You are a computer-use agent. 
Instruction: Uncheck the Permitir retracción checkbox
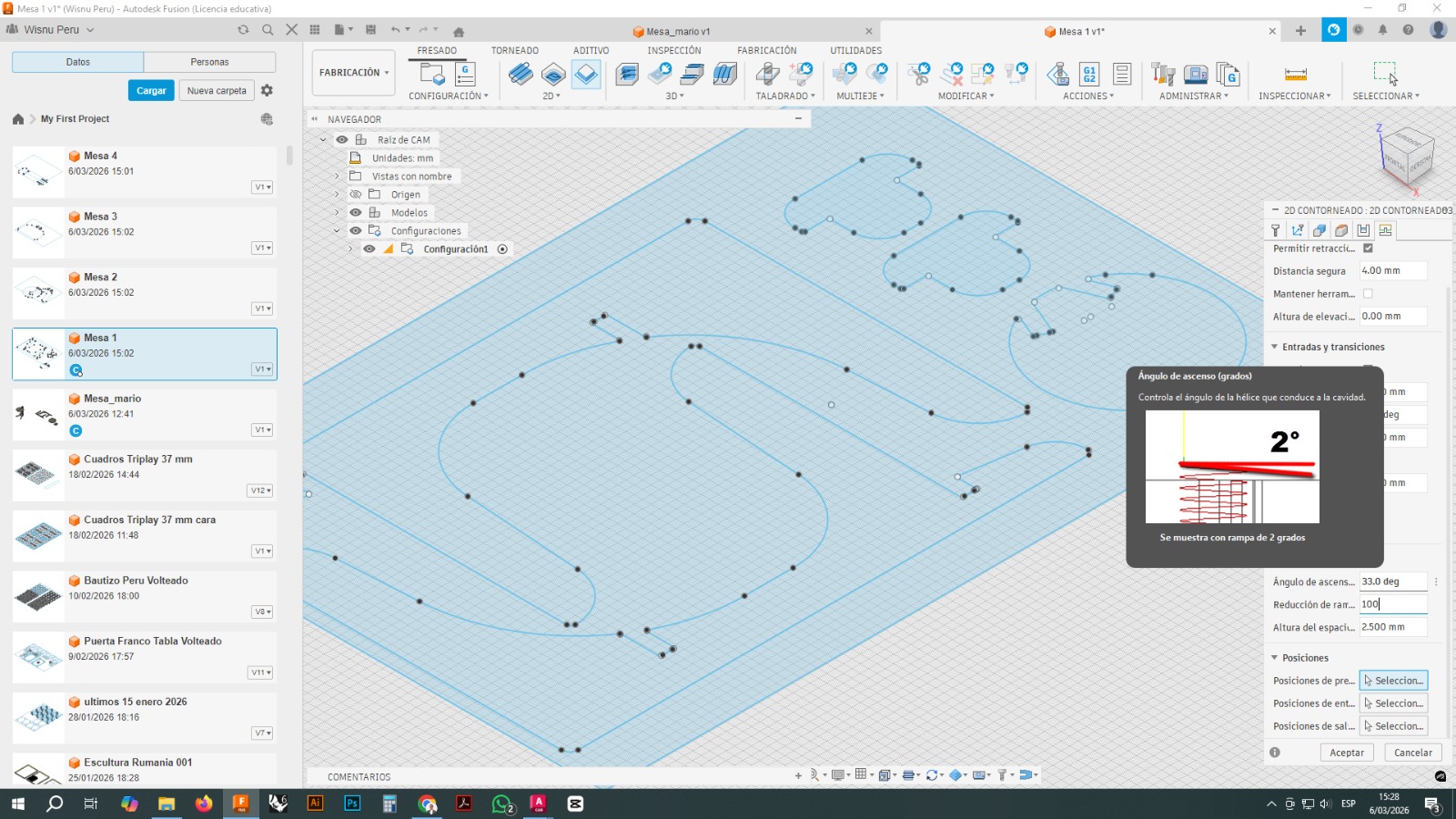pos(1368,248)
